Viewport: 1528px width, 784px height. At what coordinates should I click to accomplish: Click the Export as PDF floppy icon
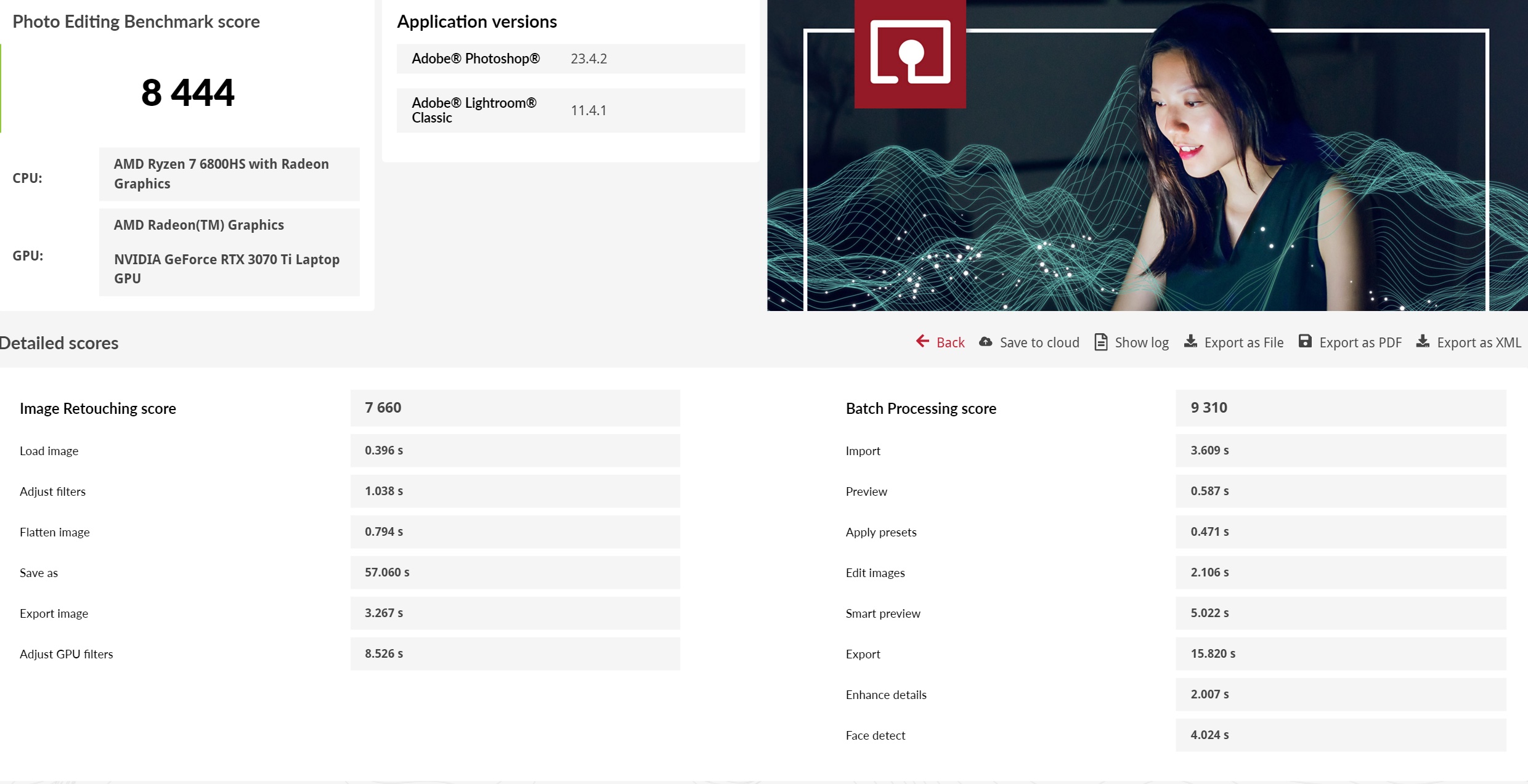point(1305,341)
